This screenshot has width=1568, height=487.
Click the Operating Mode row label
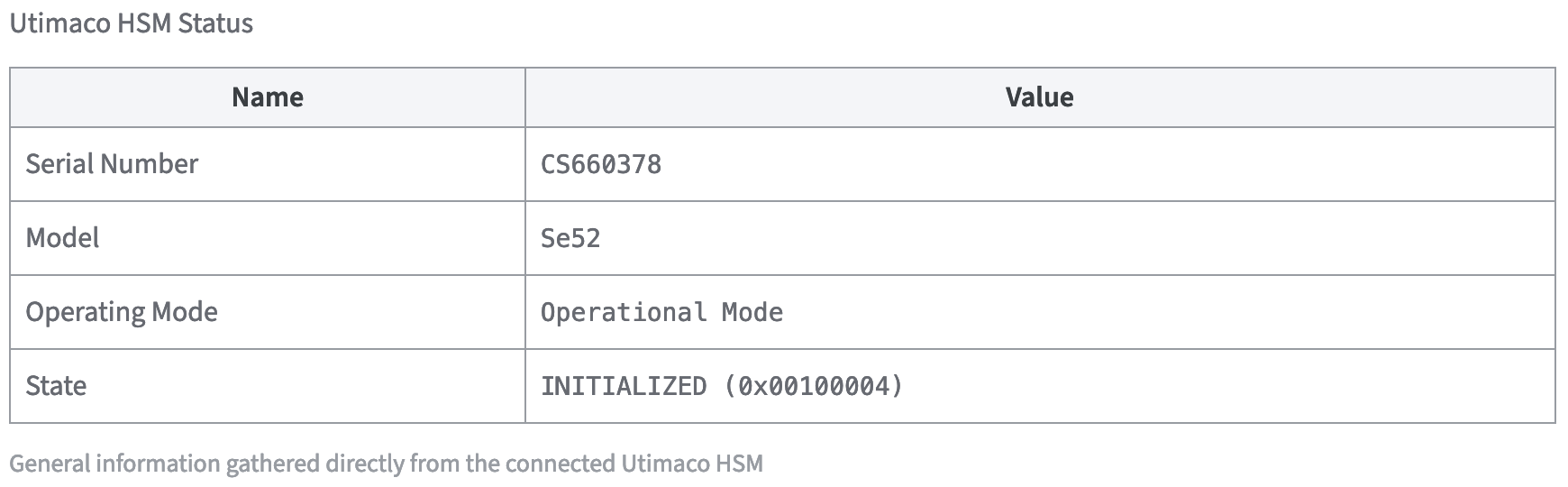click(122, 312)
